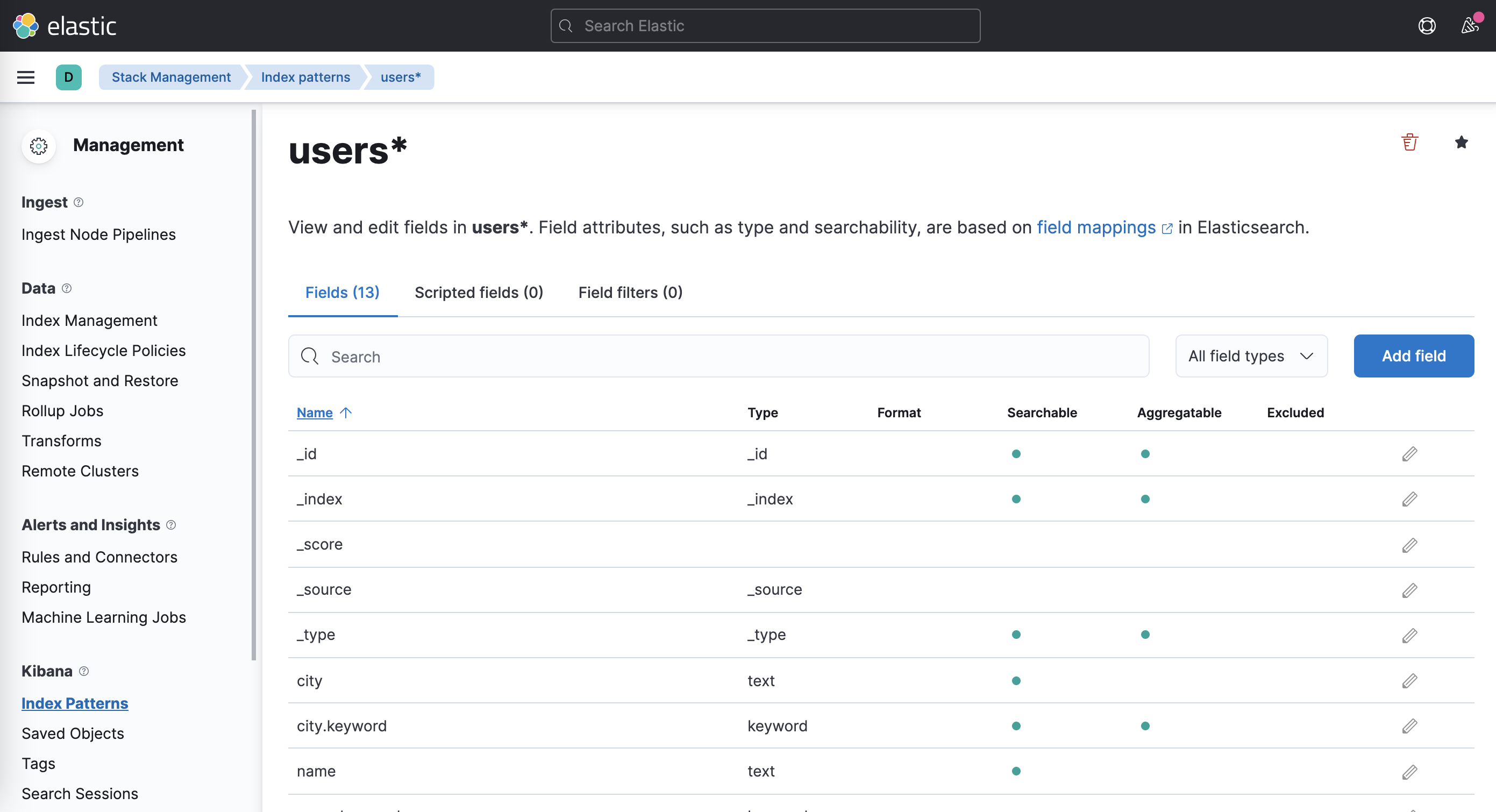Screen dimensions: 1496x812
Task: Switch to Field filters tab
Action: tap(630, 291)
